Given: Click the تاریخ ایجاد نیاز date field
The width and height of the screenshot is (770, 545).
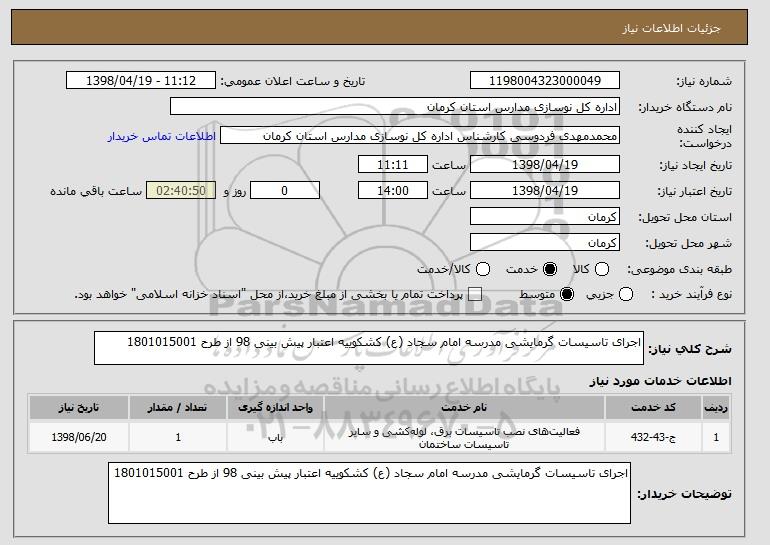Looking at the screenshot, I should point(545,164).
